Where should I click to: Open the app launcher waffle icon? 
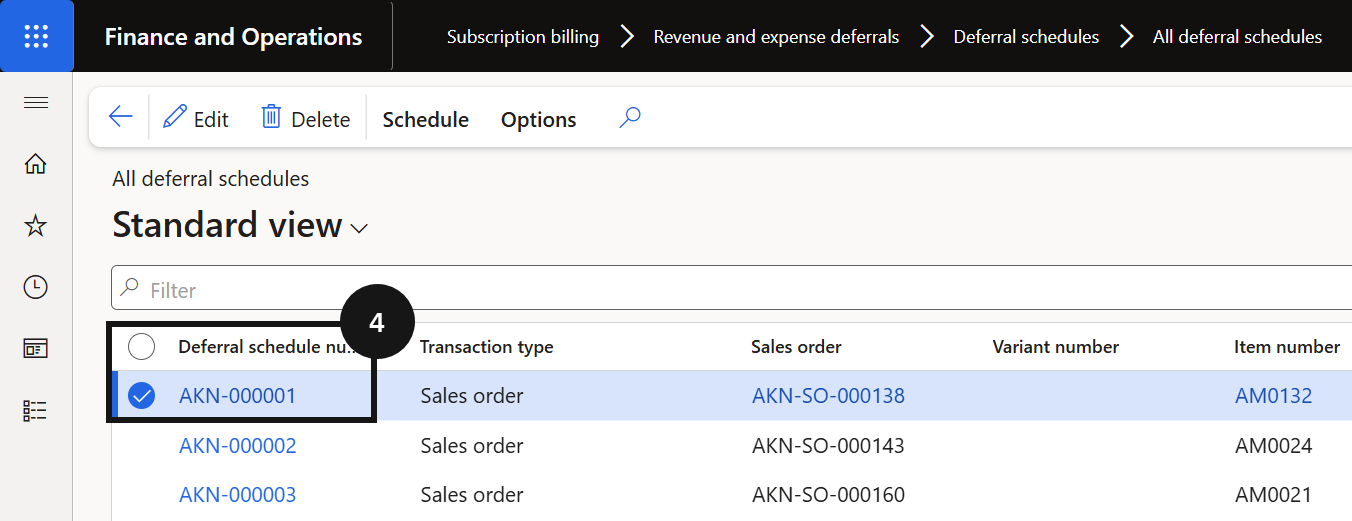pos(36,36)
